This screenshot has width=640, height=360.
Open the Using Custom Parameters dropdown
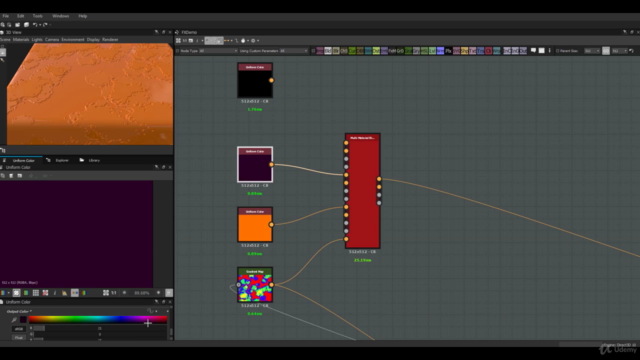294,51
